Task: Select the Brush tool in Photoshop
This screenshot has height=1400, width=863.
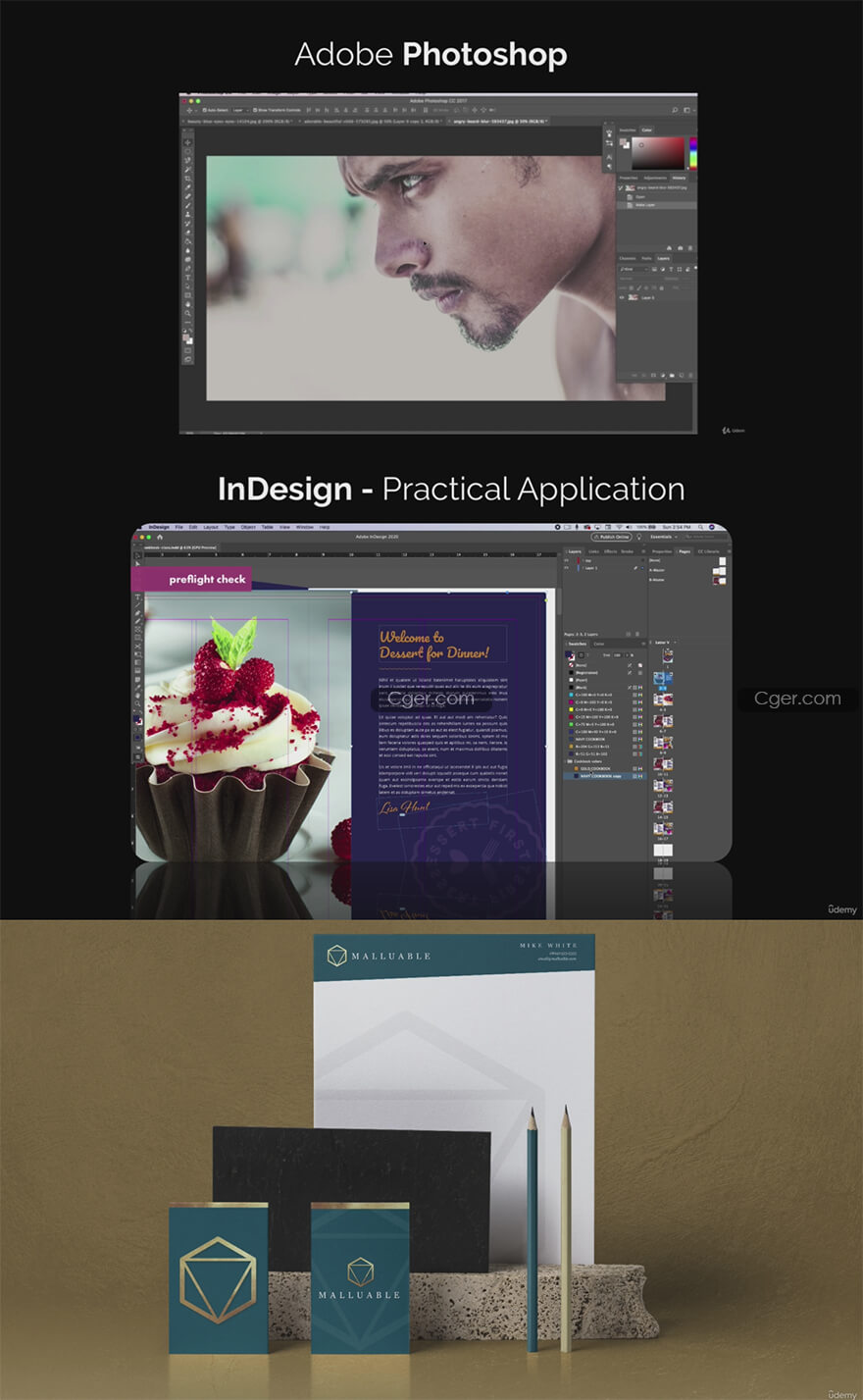Action: tap(187, 205)
